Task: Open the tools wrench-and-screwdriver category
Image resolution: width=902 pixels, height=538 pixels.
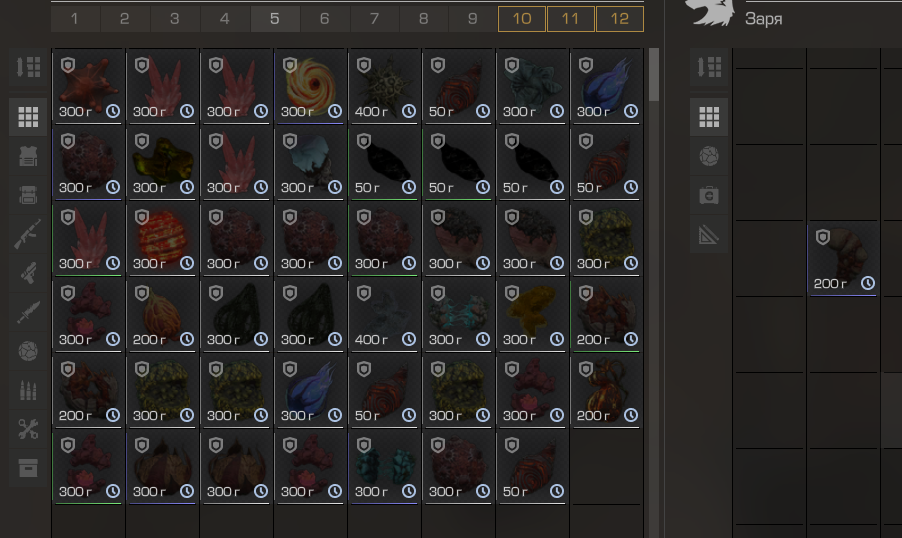Action: (28, 429)
